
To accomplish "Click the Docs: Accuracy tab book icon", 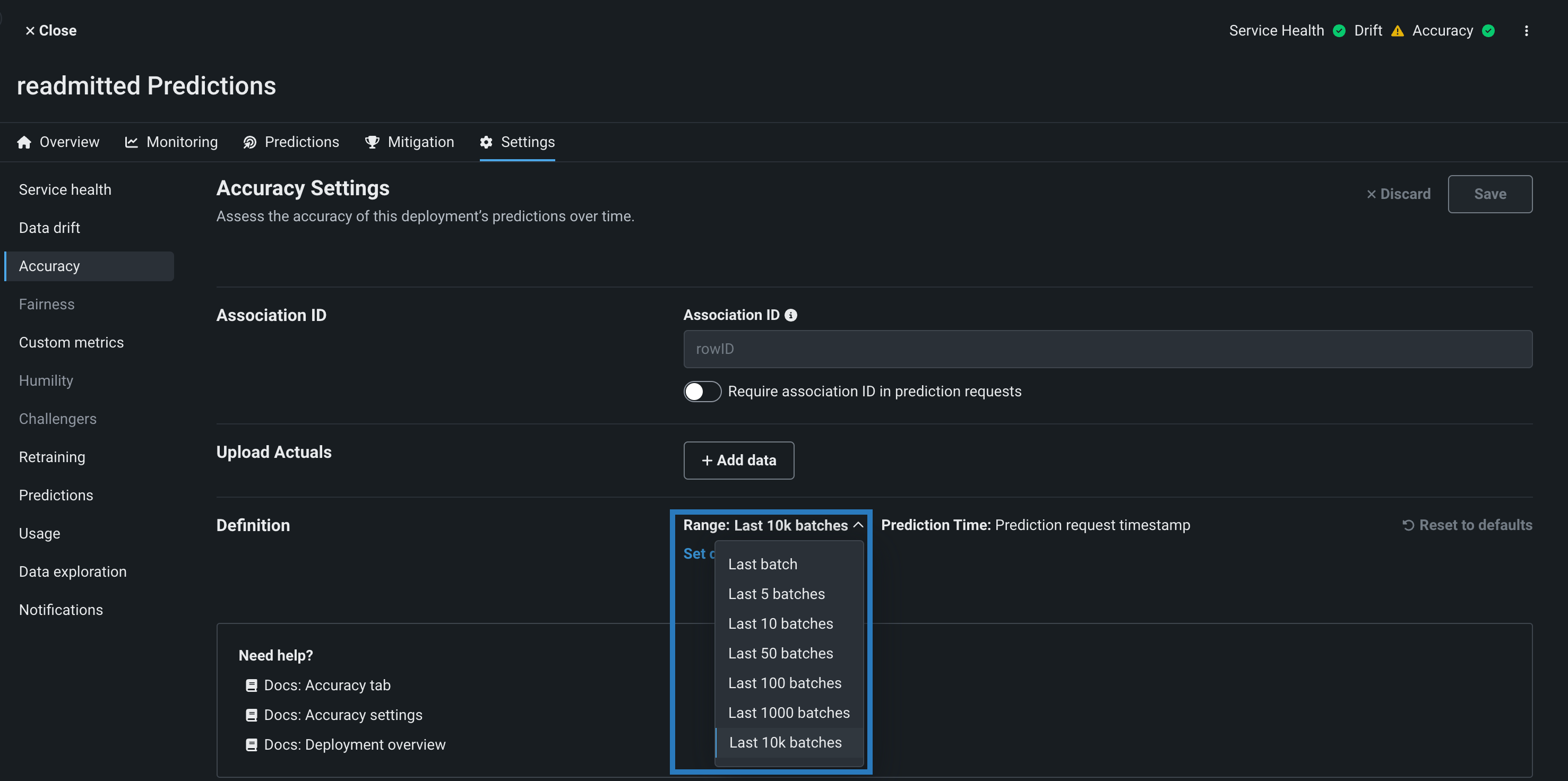I will [x=252, y=685].
